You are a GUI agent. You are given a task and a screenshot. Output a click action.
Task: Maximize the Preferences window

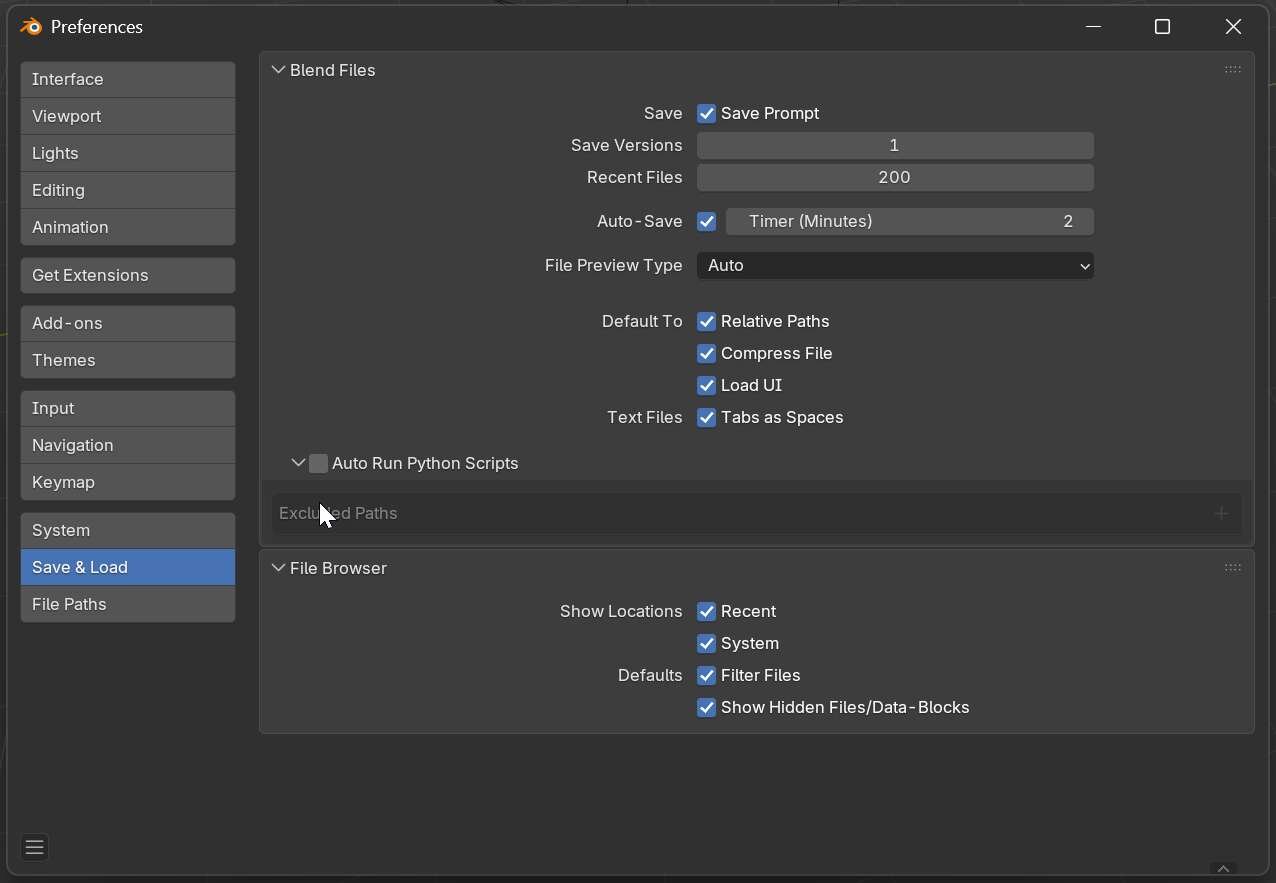[x=1162, y=27]
